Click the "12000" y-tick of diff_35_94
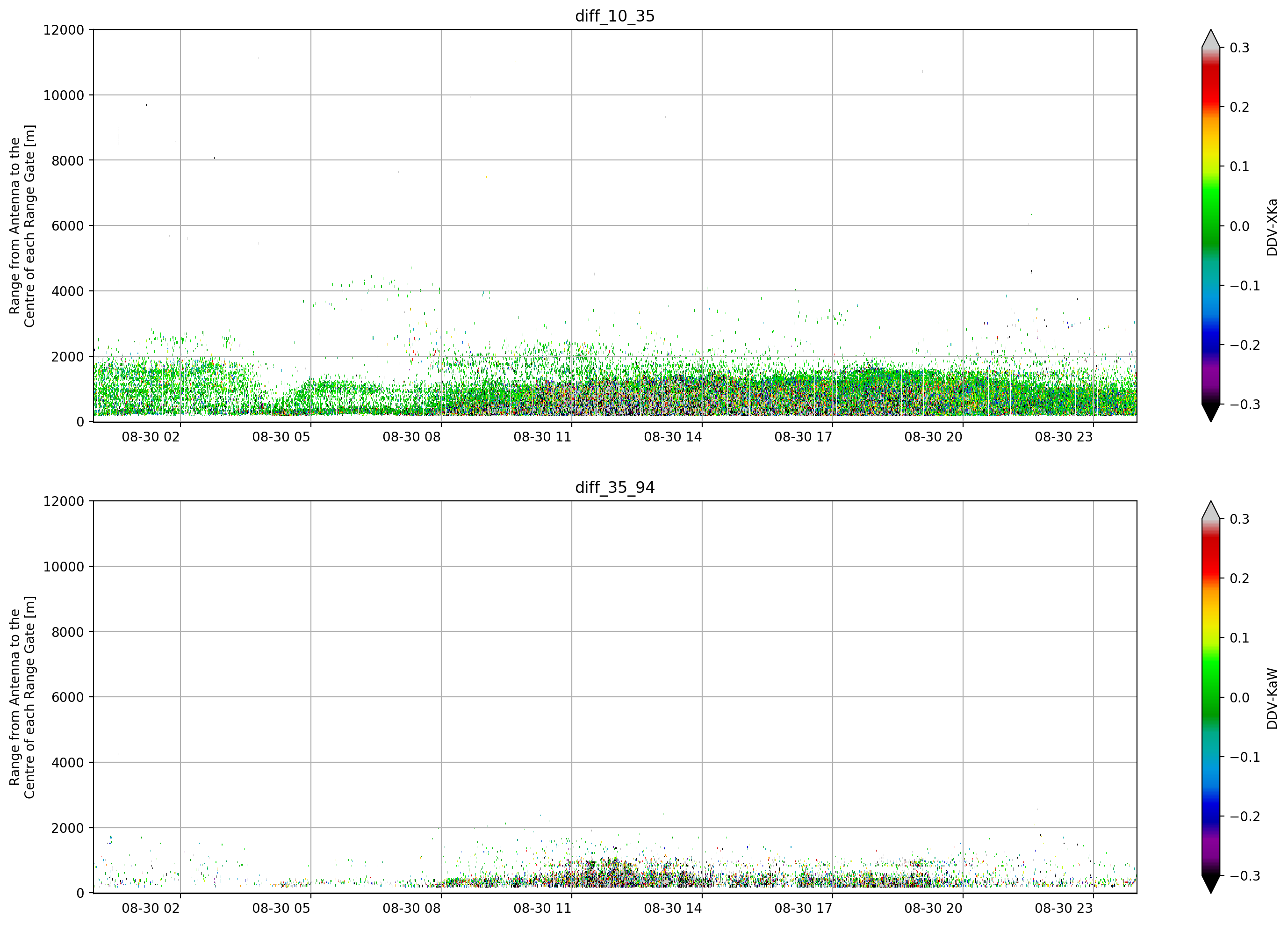The image size is (1288, 925). pyautogui.click(x=64, y=502)
